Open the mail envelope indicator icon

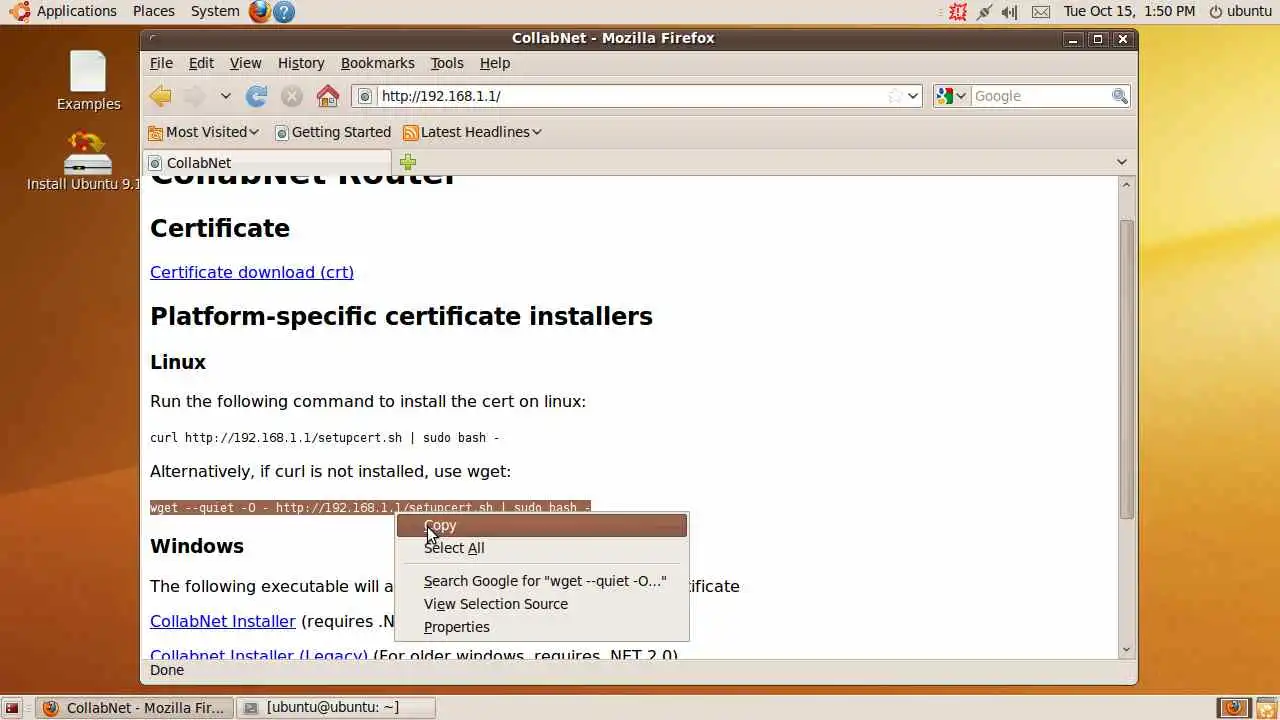coord(1041,11)
